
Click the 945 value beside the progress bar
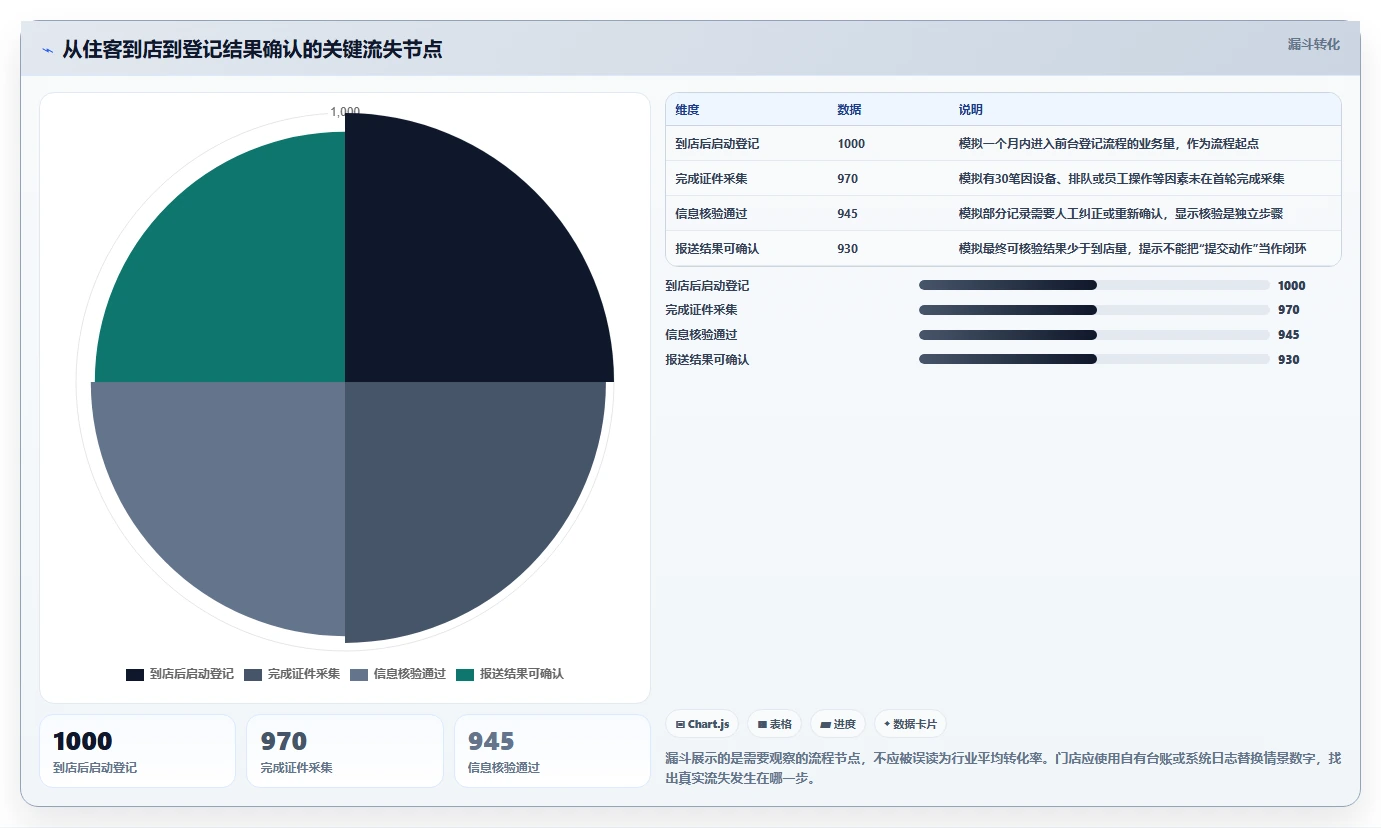1288,335
